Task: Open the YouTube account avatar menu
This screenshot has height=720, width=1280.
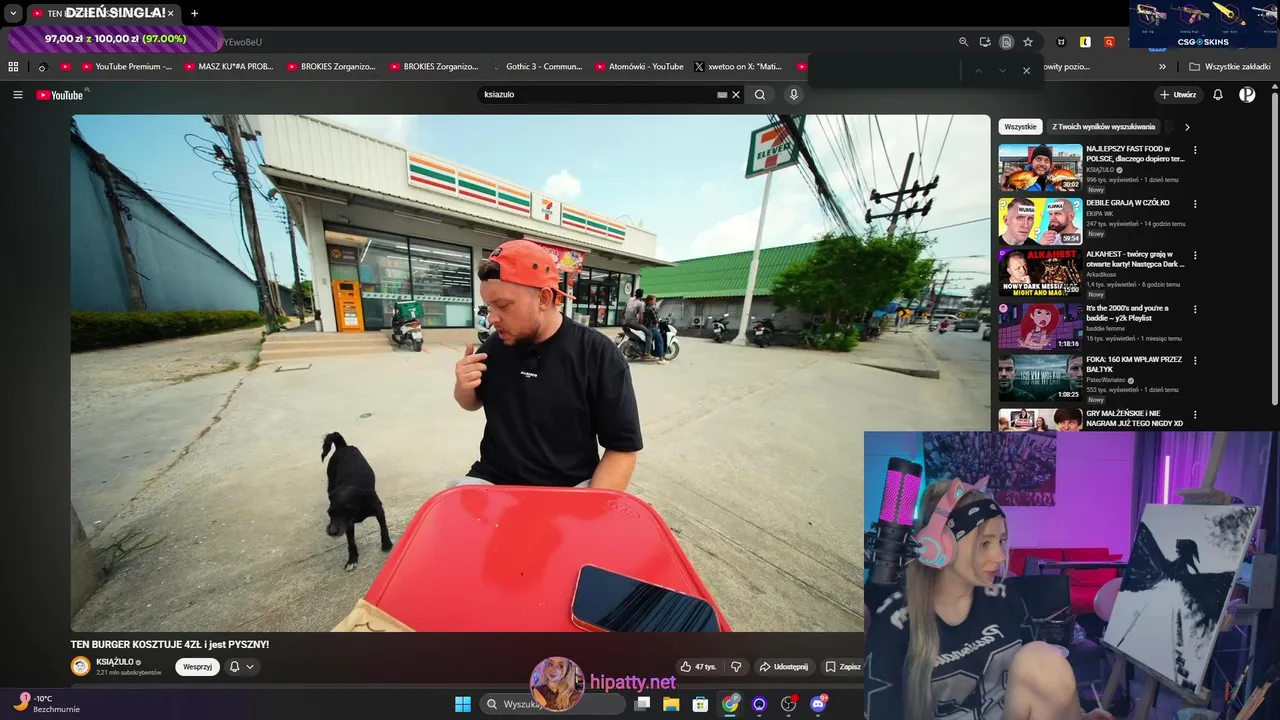Action: (1247, 95)
